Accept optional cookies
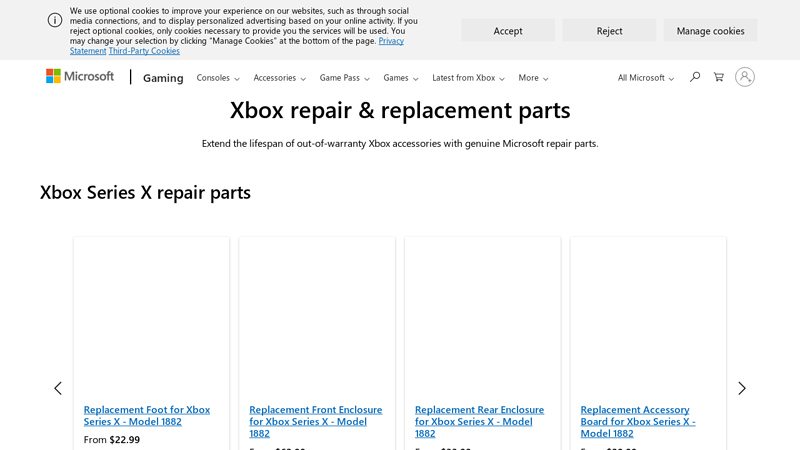 tap(508, 31)
